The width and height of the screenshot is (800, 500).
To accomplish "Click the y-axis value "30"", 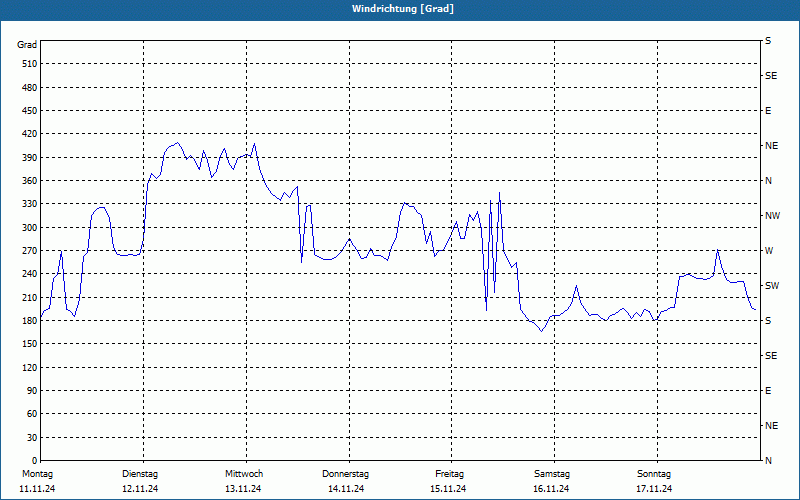I will coord(32,437).
